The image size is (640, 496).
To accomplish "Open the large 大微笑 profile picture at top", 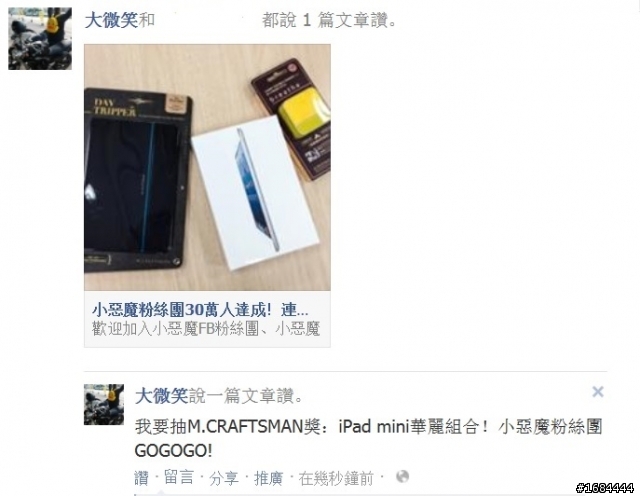I will coord(40,38).
